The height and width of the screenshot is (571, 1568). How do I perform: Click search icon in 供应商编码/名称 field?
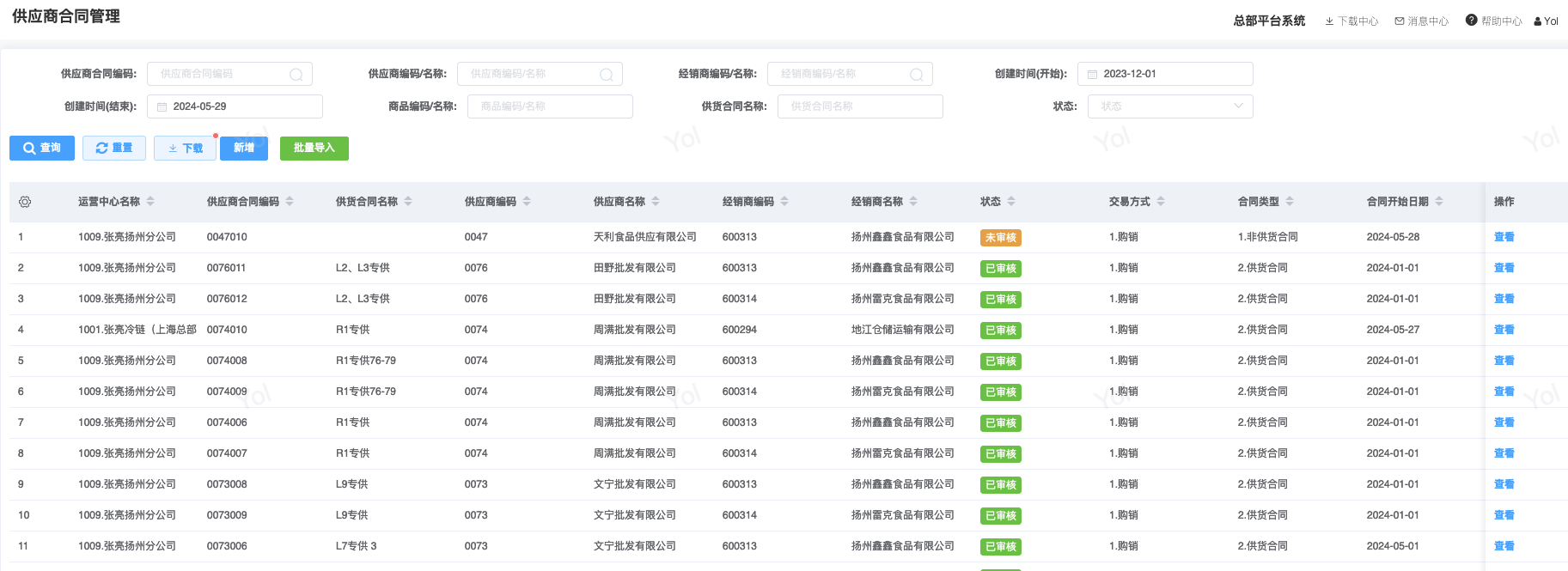coord(607,75)
